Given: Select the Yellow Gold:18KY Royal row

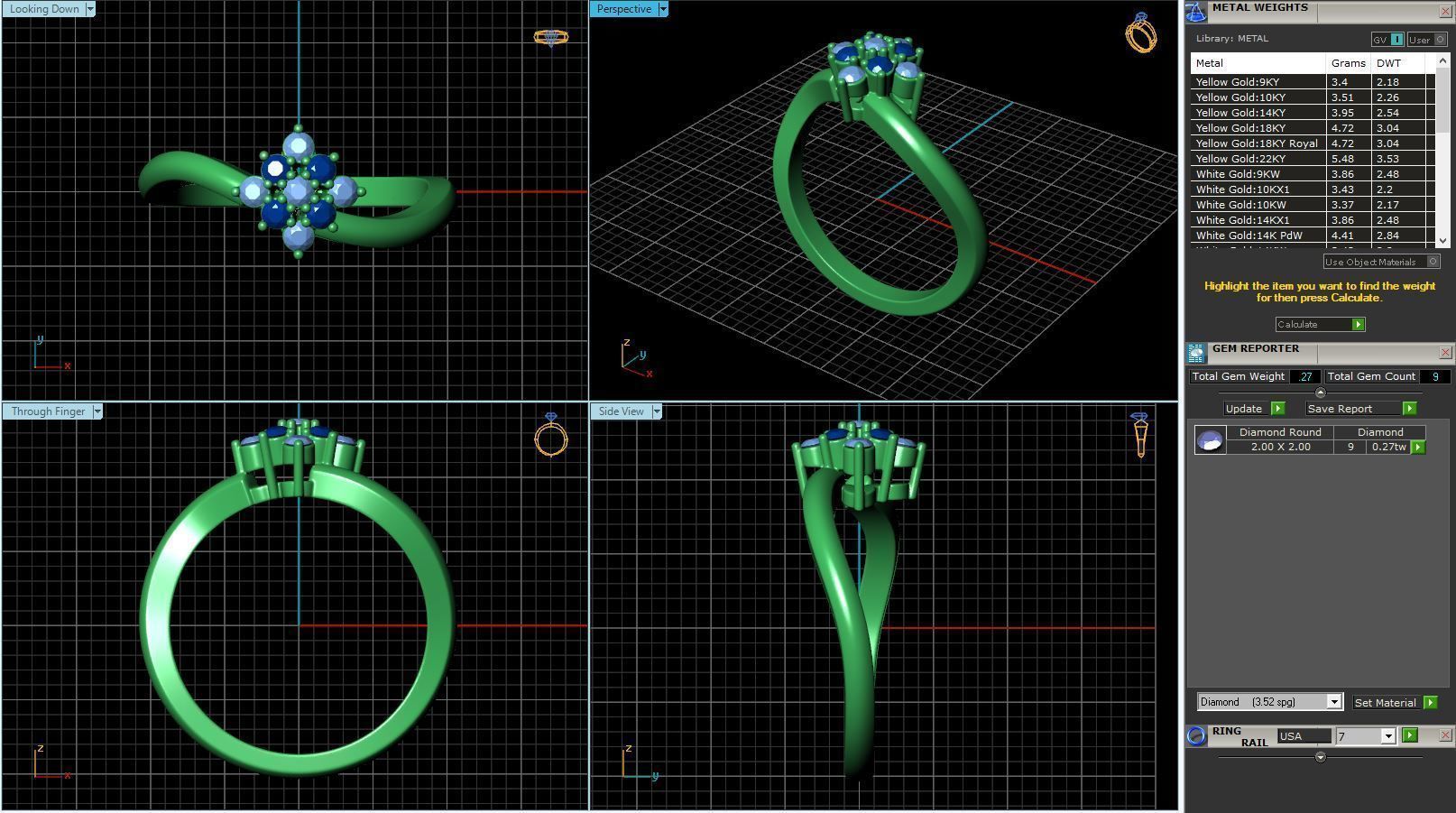Looking at the screenshot, I should point(1313,143).
